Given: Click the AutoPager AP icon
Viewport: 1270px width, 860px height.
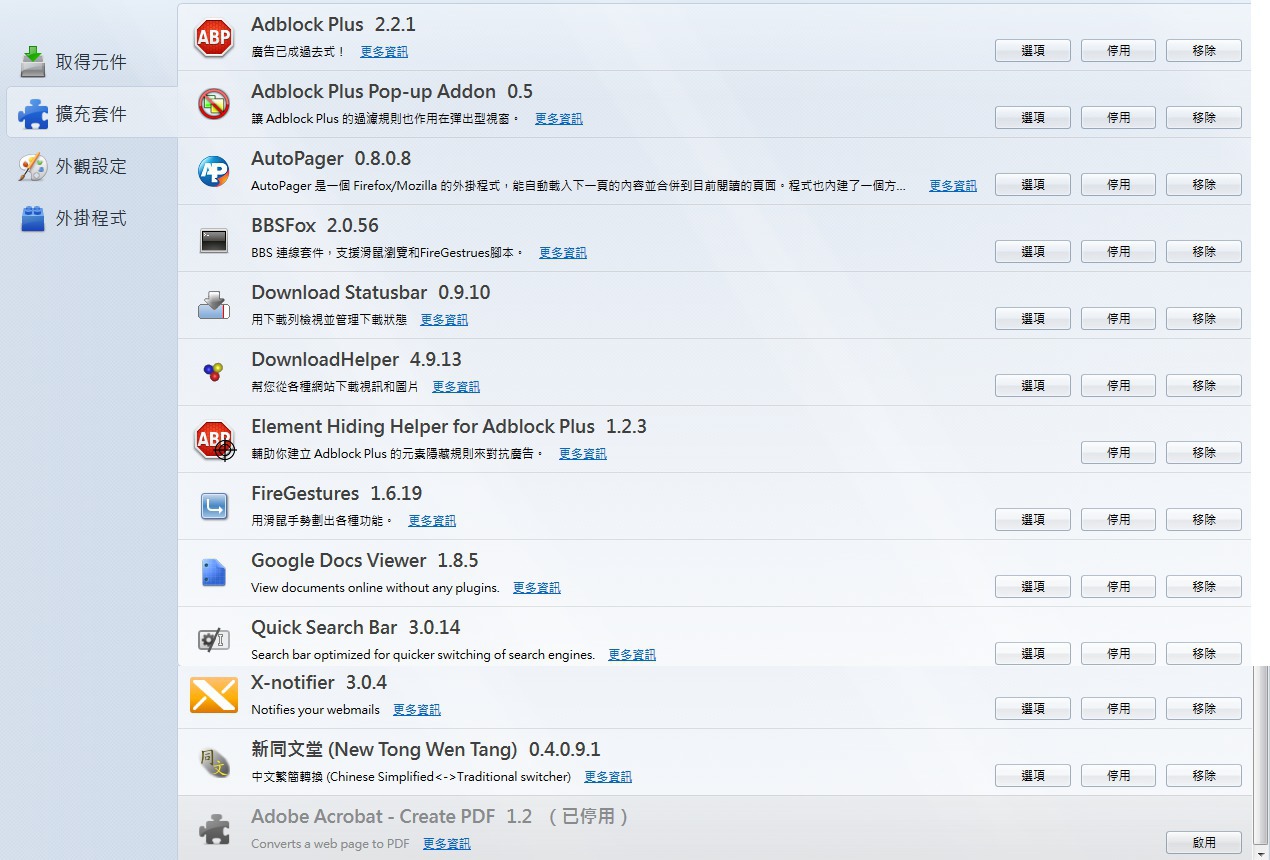Looking at the screenshot, I should [214, 171].
